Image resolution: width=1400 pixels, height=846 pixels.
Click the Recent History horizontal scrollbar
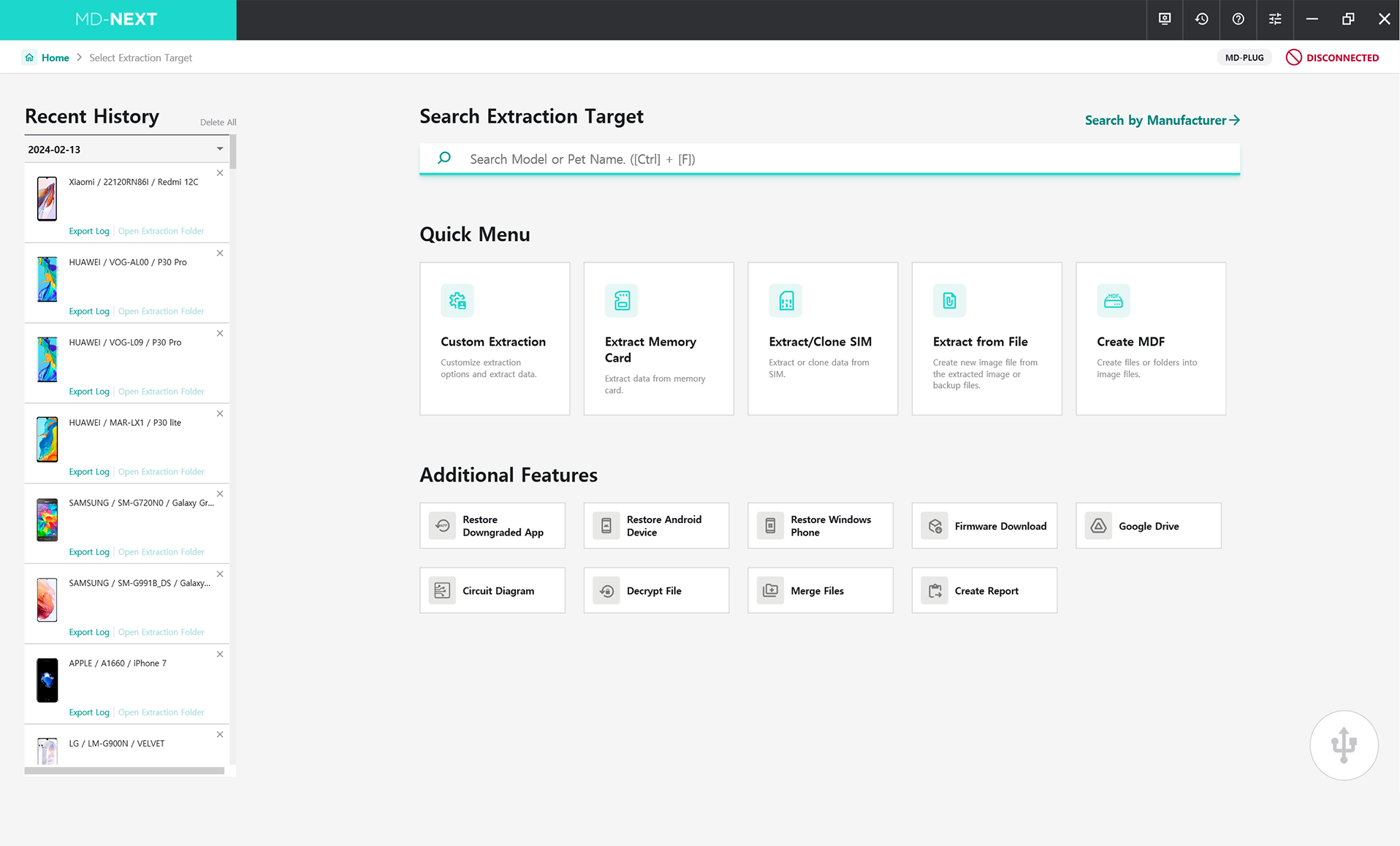tap(124, 771)
